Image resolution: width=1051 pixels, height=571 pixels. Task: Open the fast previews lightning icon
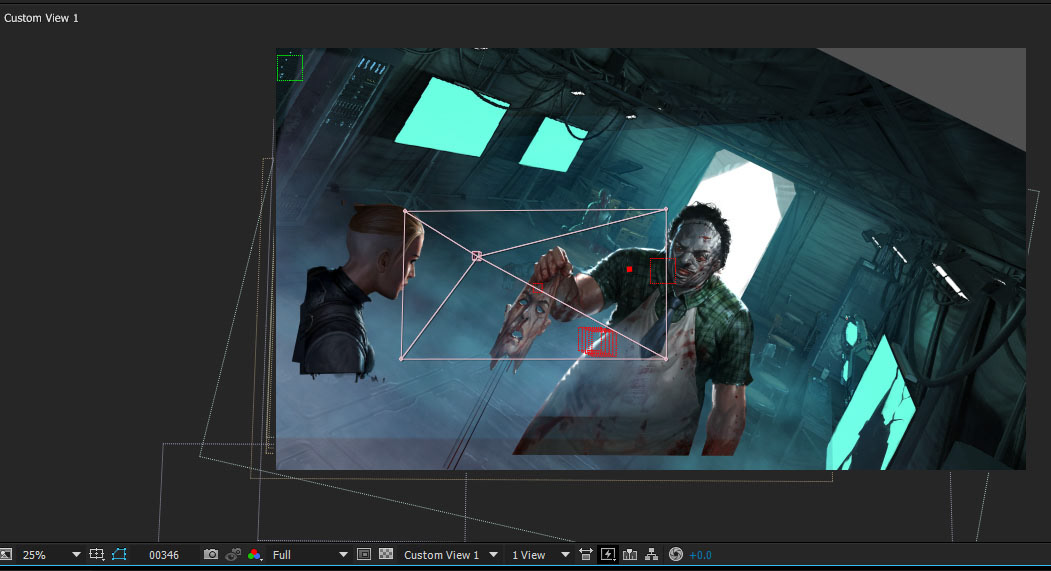(608, 554)
